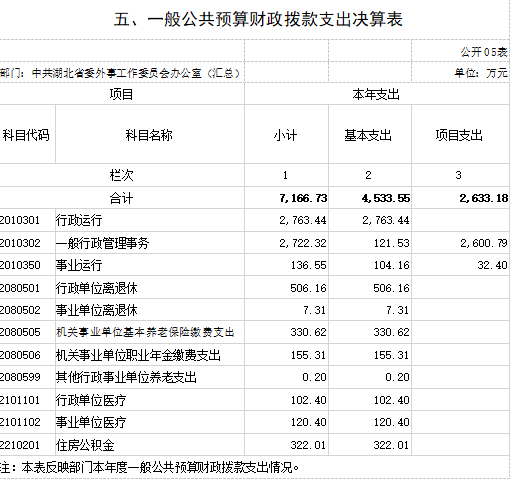Click the 基本支出 column header

pyautogui.click(x=370, y=135)
